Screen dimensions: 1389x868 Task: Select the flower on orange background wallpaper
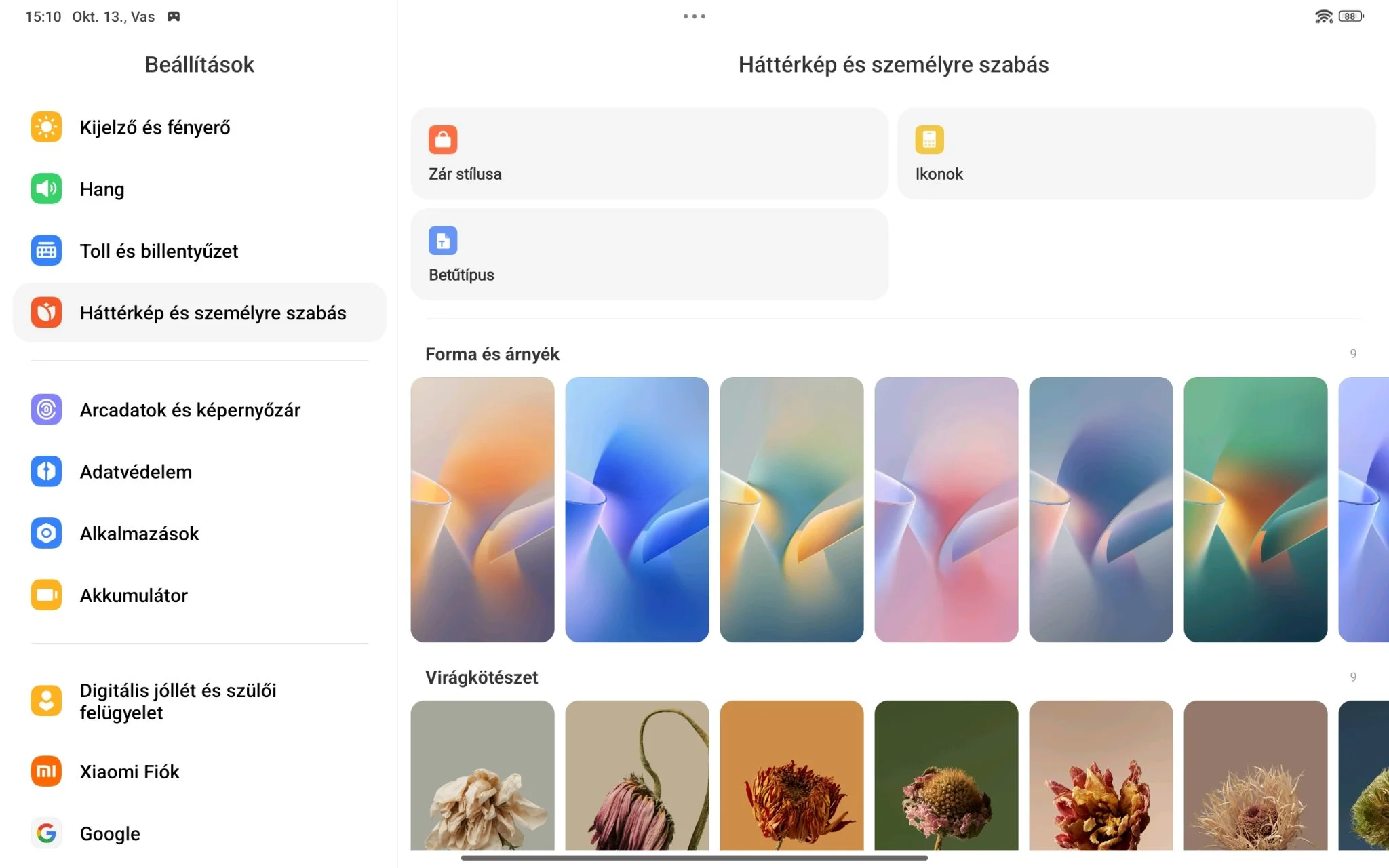(x=791, y=775)
